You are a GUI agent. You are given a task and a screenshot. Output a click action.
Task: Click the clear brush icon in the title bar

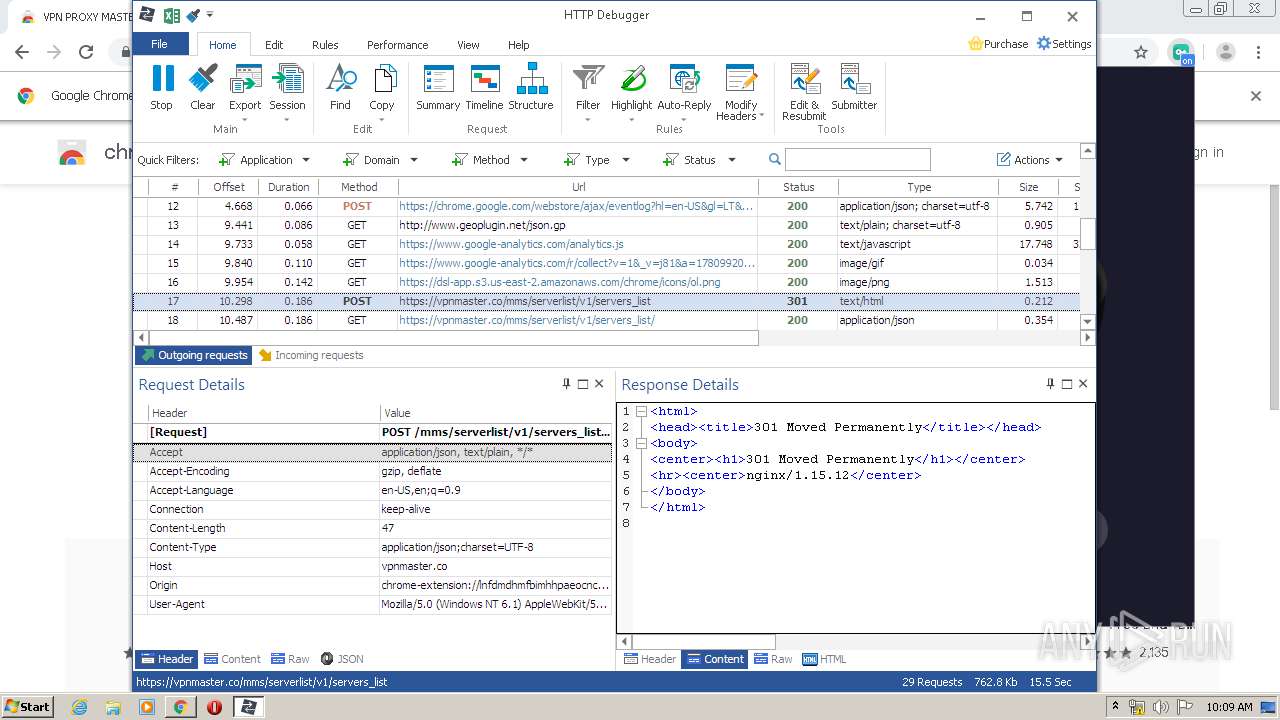193,15
